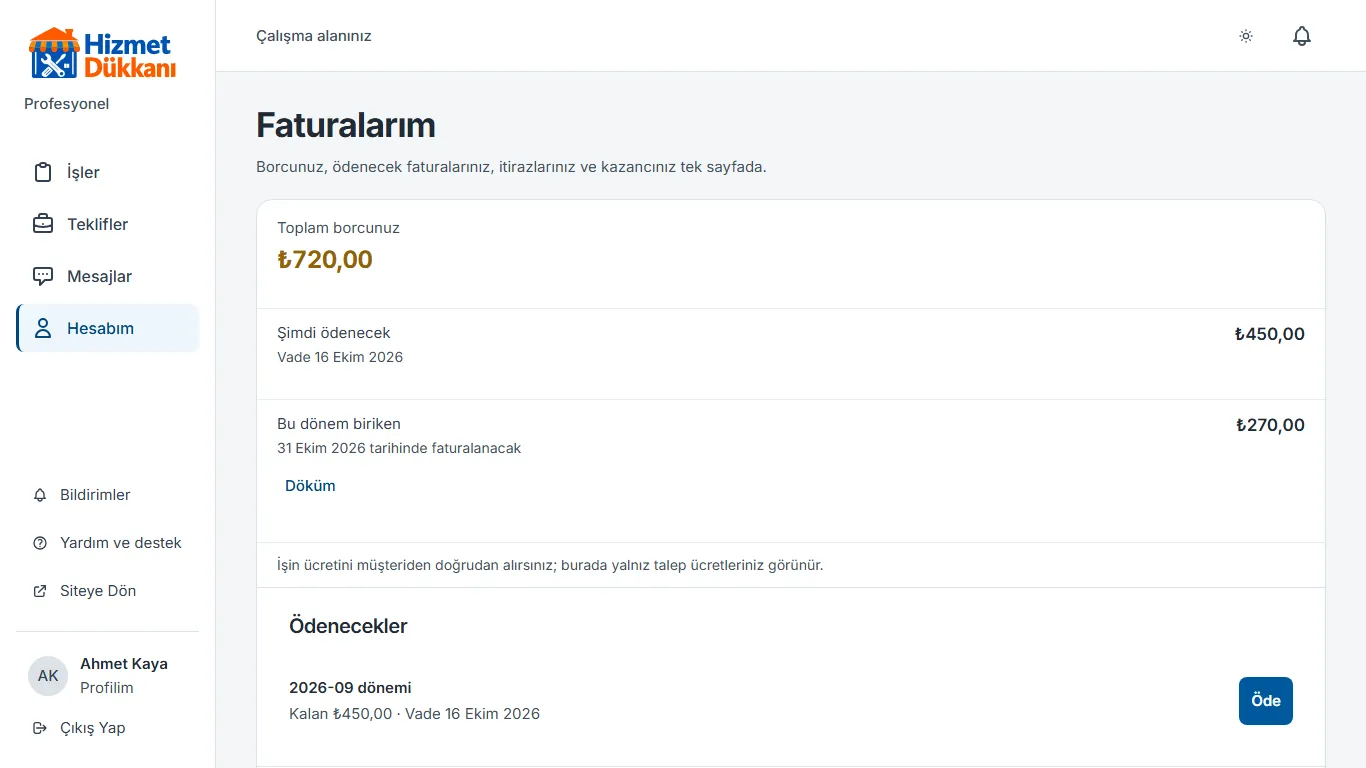Click the Bildirimler bell icon in sidebar
This screenshot has width=1366, height=768.
[40, 495]
